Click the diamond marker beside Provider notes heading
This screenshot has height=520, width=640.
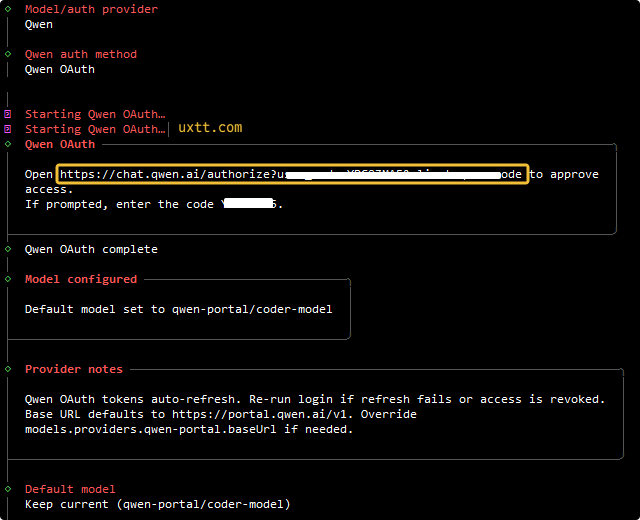click(8, 369)
